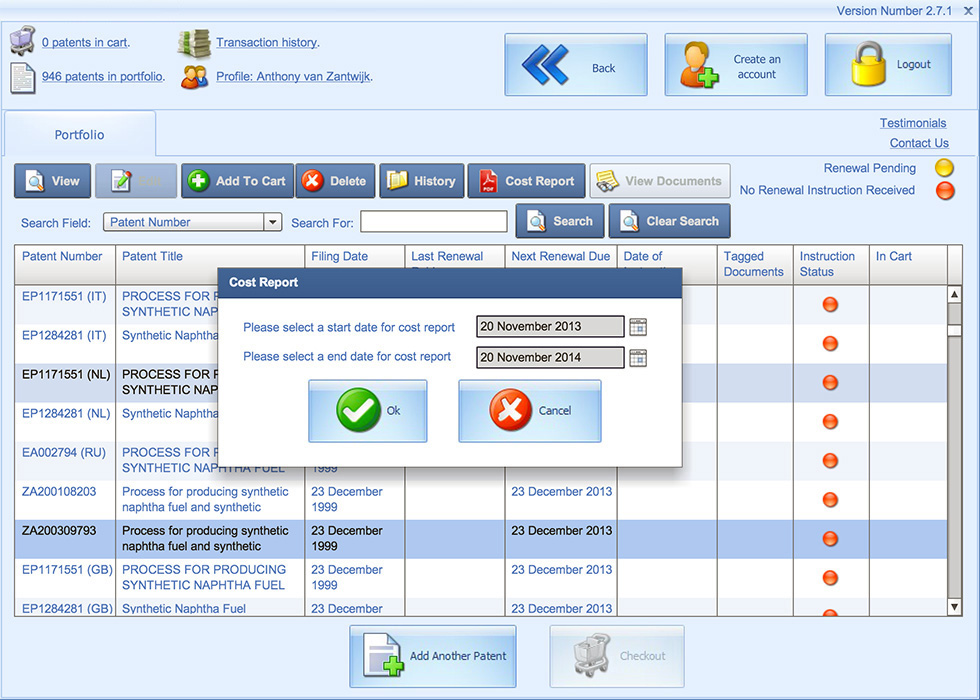Click the shopping cart icon beside patents in cart
Screen dimensions: 980x700
coord(22,41)
